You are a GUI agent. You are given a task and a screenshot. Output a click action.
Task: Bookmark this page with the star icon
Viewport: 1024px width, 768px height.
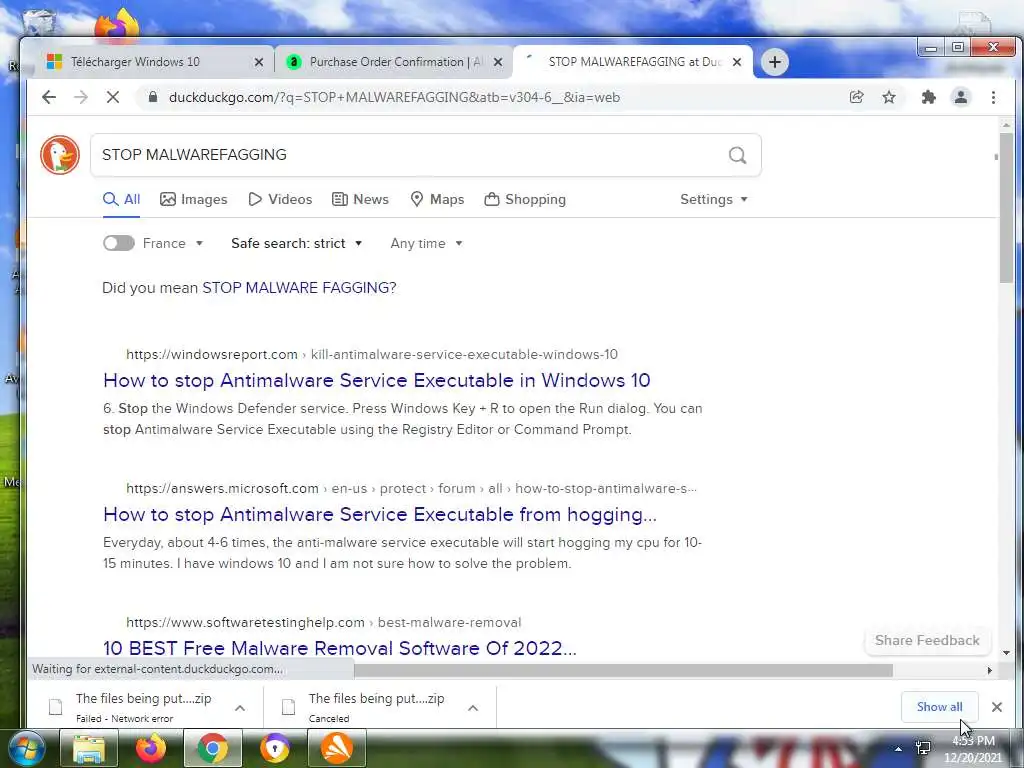[x=889, y=97]
